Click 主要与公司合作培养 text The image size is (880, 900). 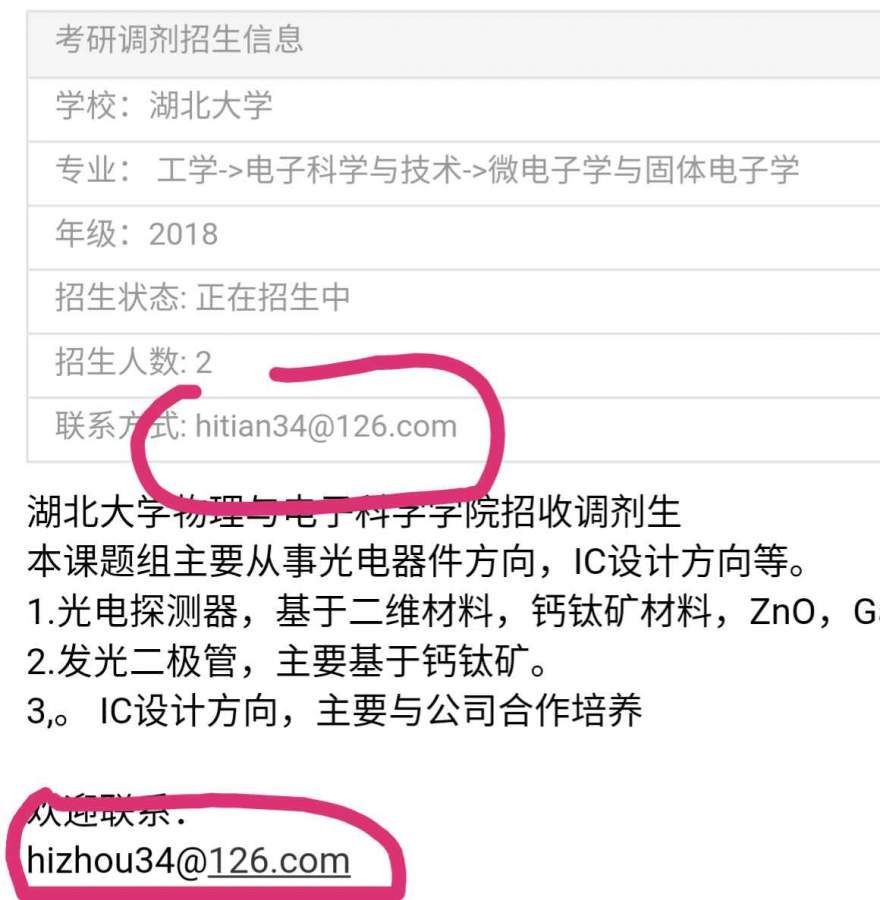pyautogui.click(x=479, y=711)
